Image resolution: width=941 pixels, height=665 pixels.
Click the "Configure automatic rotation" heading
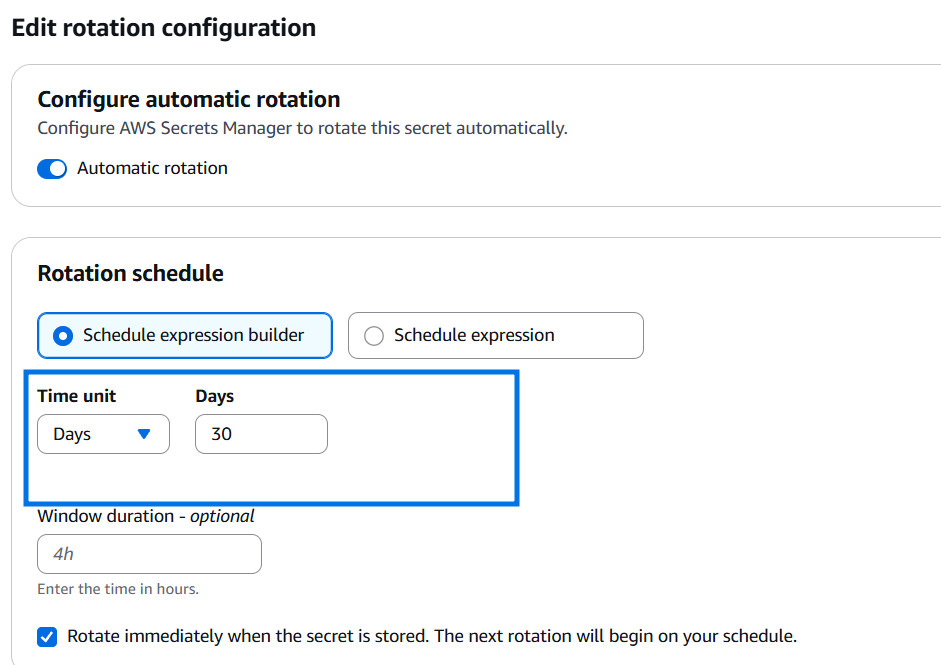[x=189, y=100]
